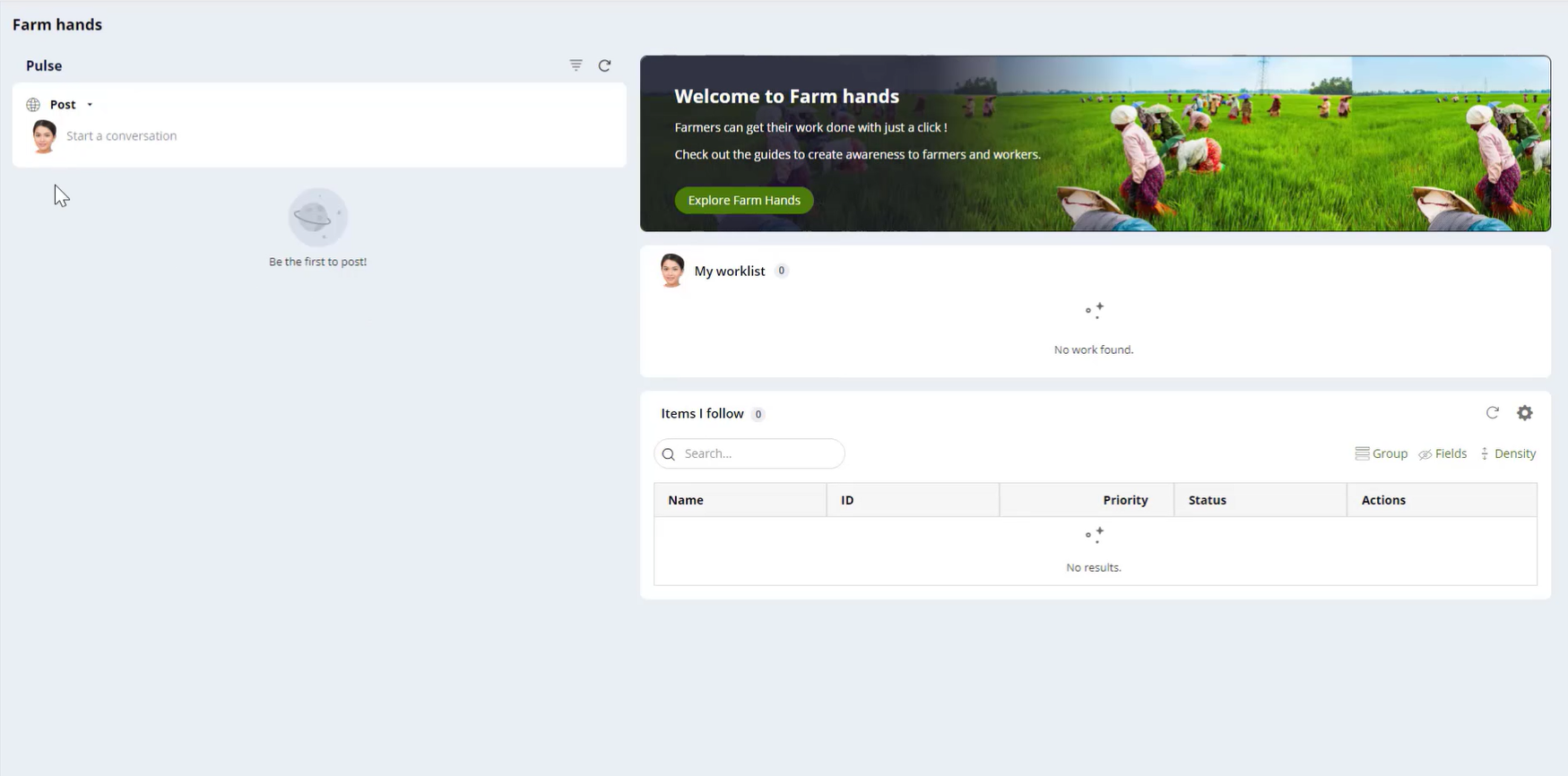Click the No results. message

tap(1094, 567)
